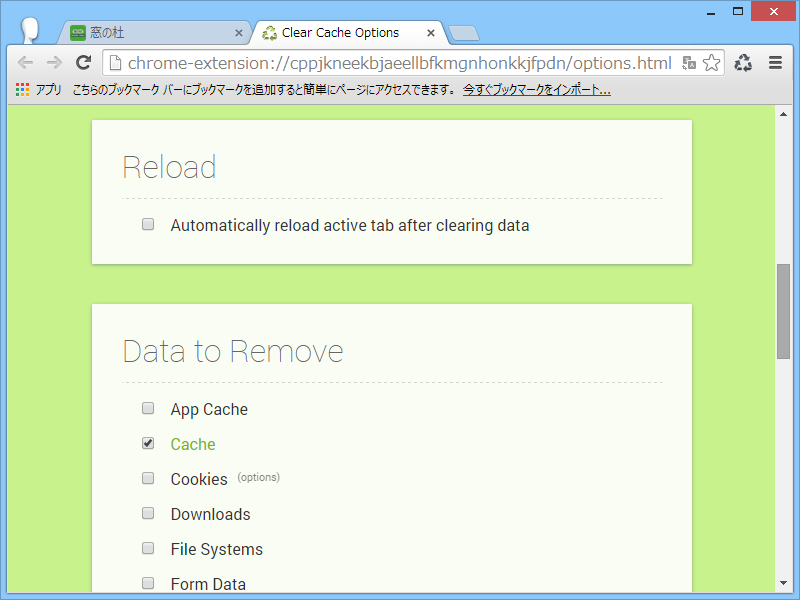
Task: Check the Form Data checkbox
Action: coord(148,583)
